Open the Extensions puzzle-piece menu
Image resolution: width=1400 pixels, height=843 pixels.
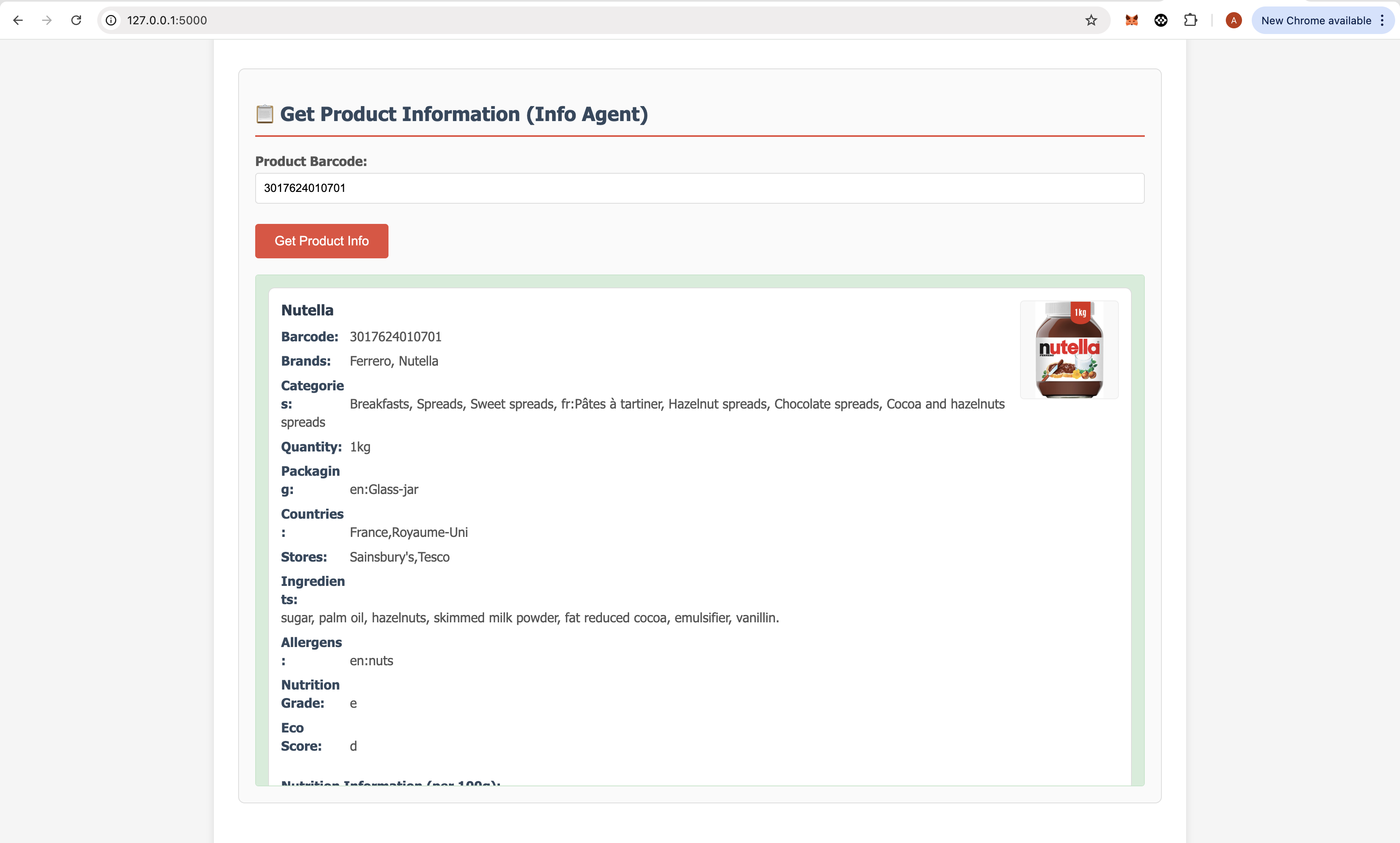[x=1190, y=21]
